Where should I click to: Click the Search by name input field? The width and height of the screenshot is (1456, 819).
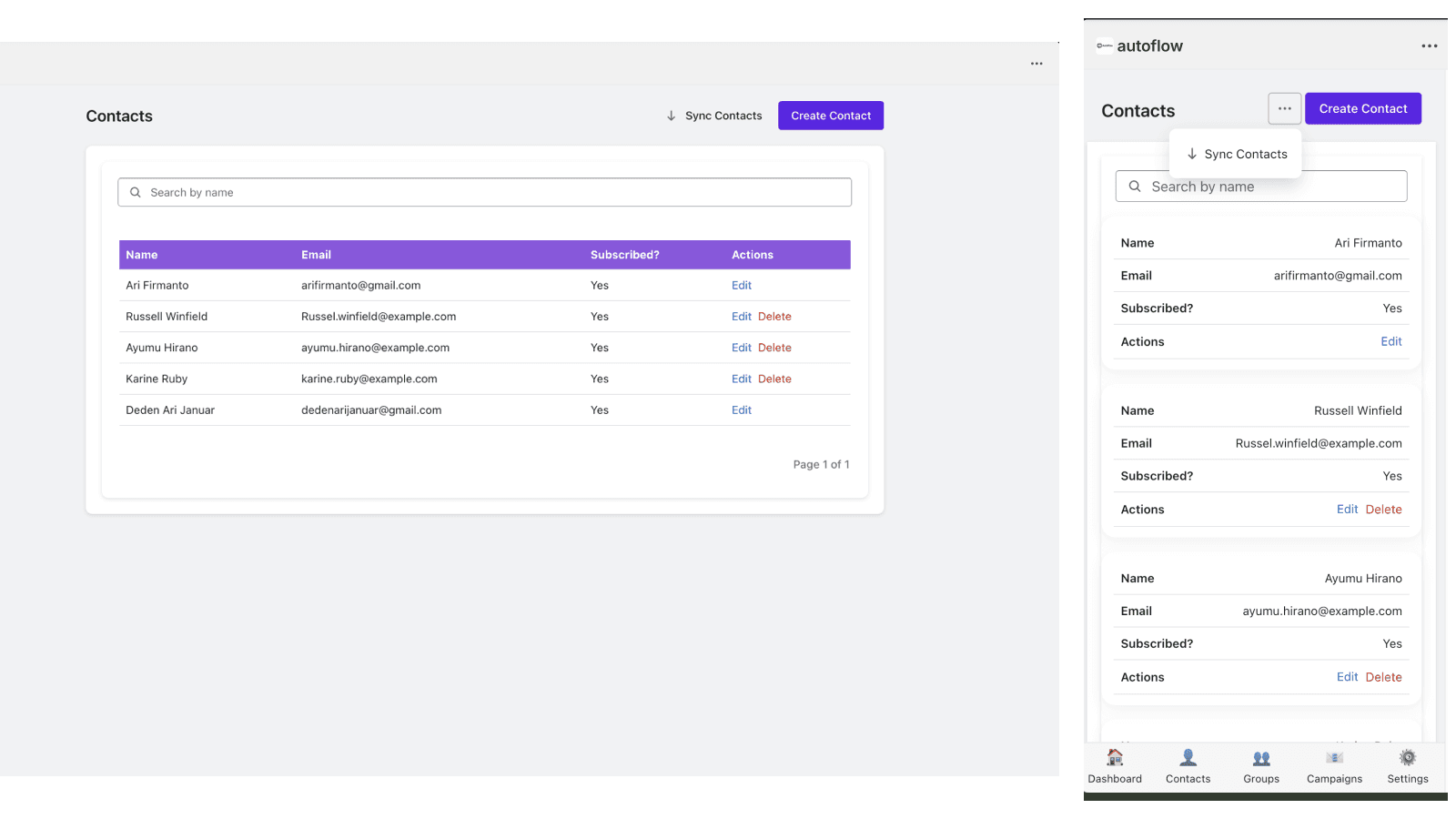tap(483, 192)
